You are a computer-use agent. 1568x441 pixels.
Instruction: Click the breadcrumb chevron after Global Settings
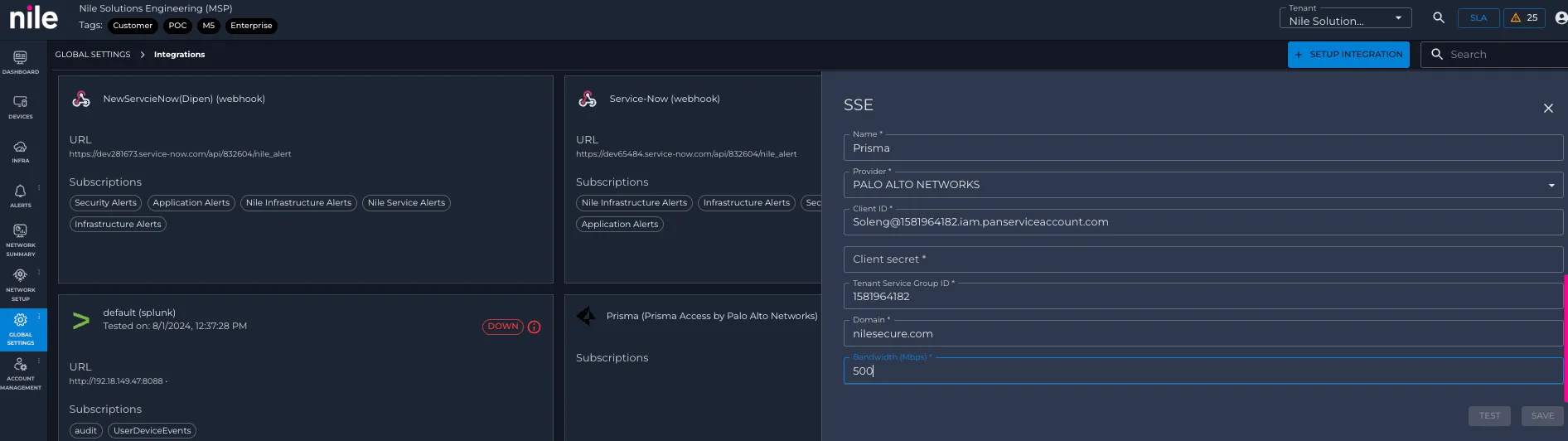coord(143,55)
